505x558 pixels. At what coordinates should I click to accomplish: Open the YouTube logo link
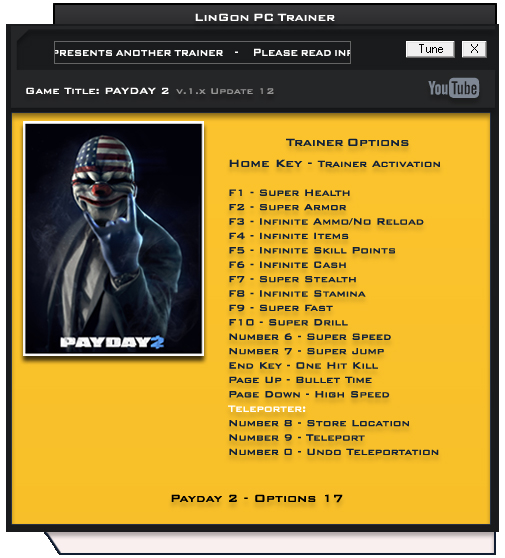click(453, 88)
